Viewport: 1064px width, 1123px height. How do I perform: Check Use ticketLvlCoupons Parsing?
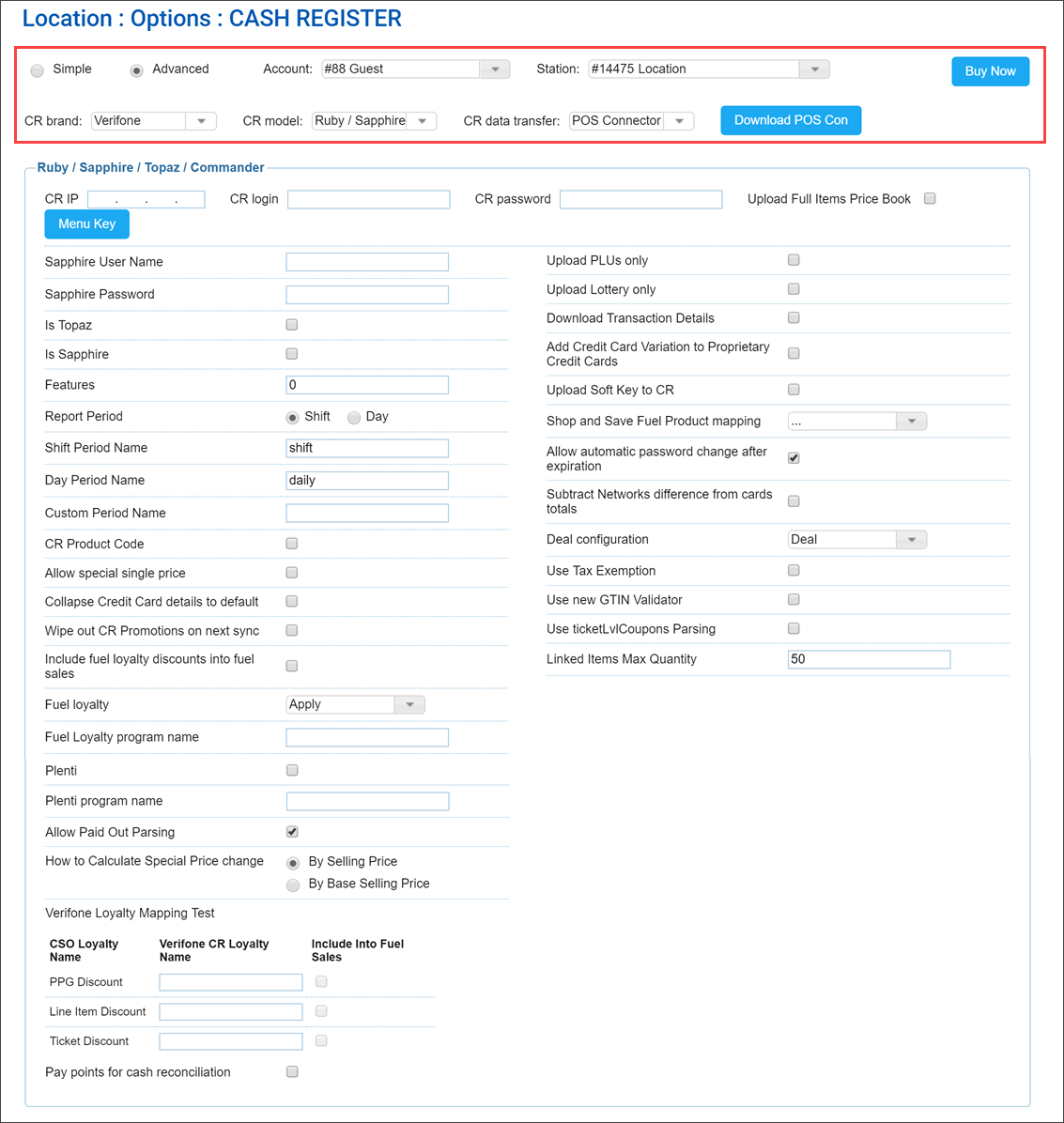[x=794, y=628]
